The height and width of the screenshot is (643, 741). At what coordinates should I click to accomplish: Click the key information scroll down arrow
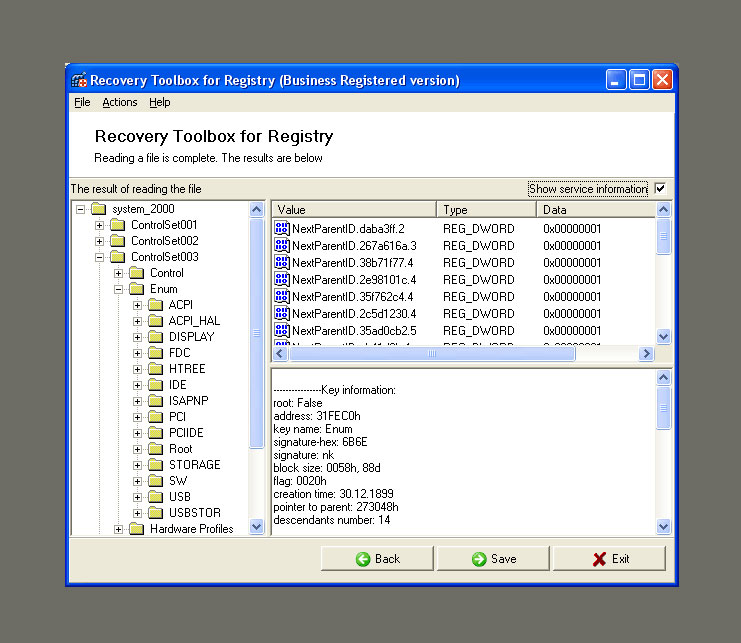pyautogui.click(x=663, y=526)
